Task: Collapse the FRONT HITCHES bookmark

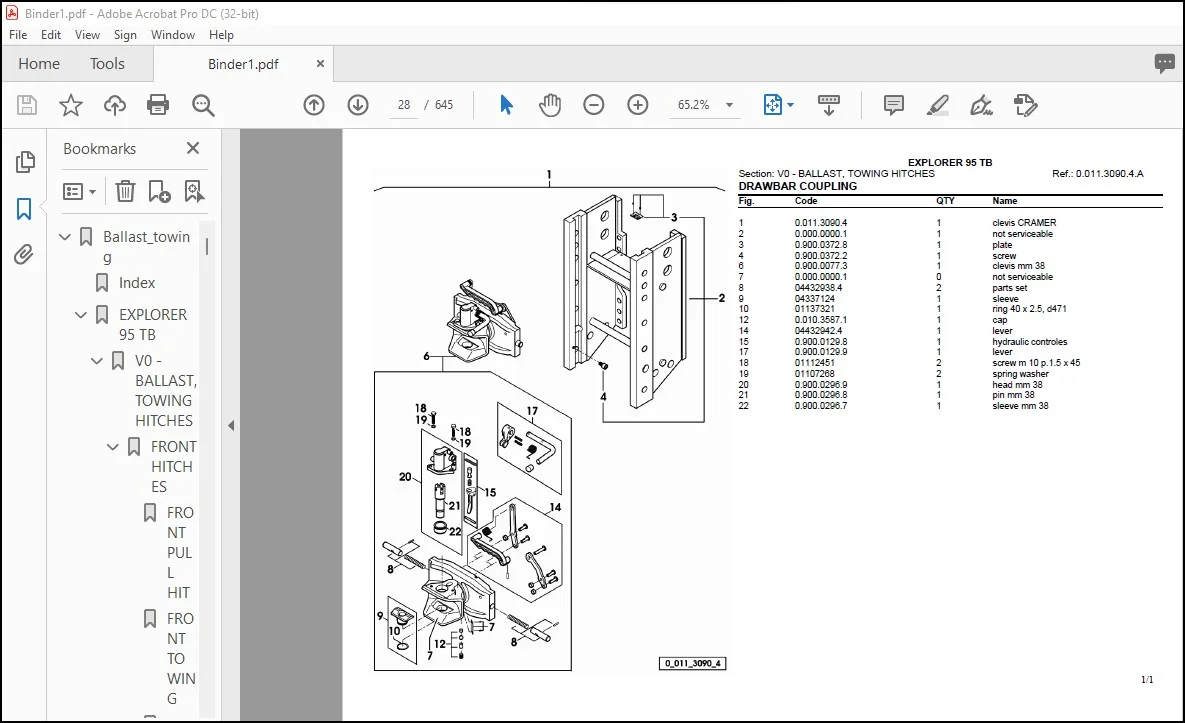Action: click(113, 447)
